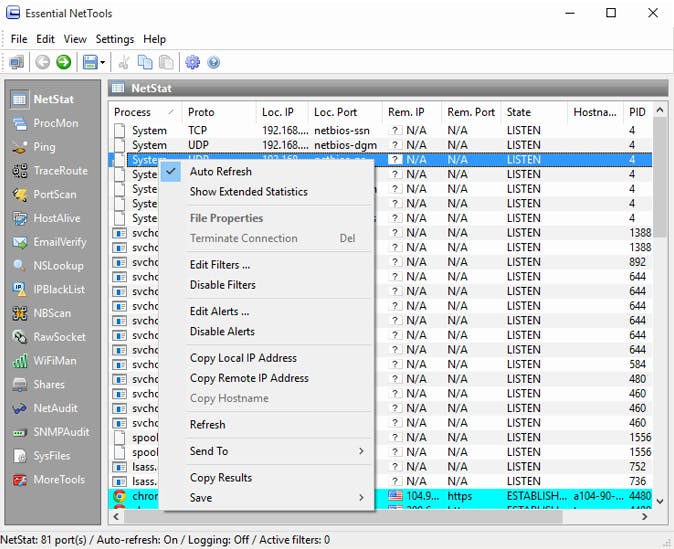Click the Save floppy disk toolbar icon
Viewport: 674px width, 549px height.
click(90, 62)
